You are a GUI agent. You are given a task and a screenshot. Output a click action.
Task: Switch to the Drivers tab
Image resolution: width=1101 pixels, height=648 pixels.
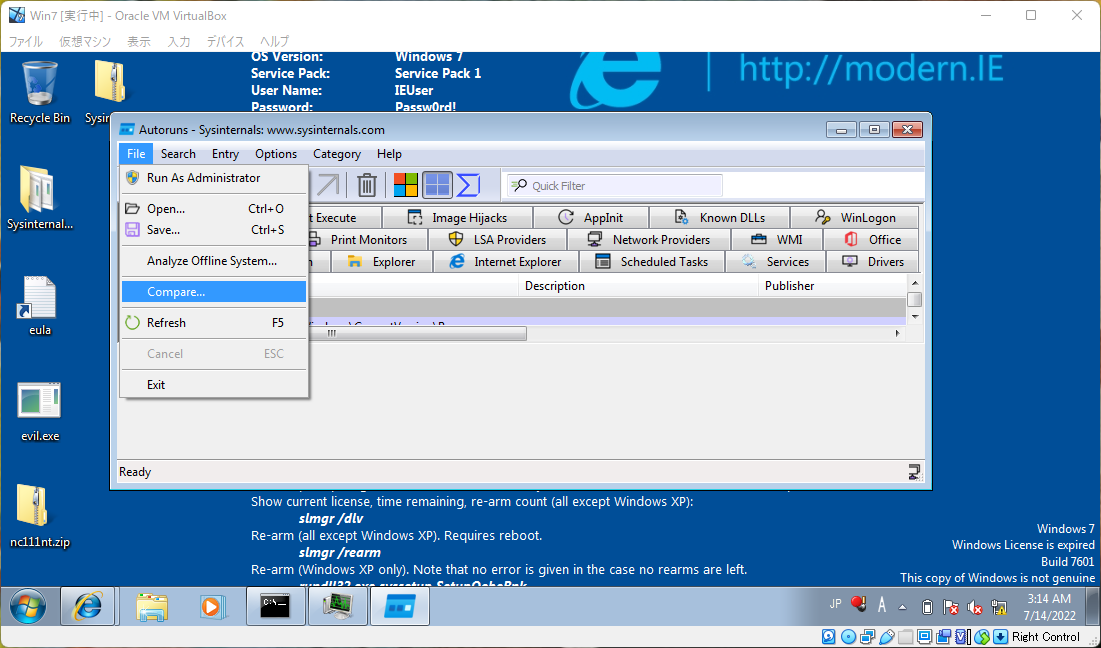873,261
